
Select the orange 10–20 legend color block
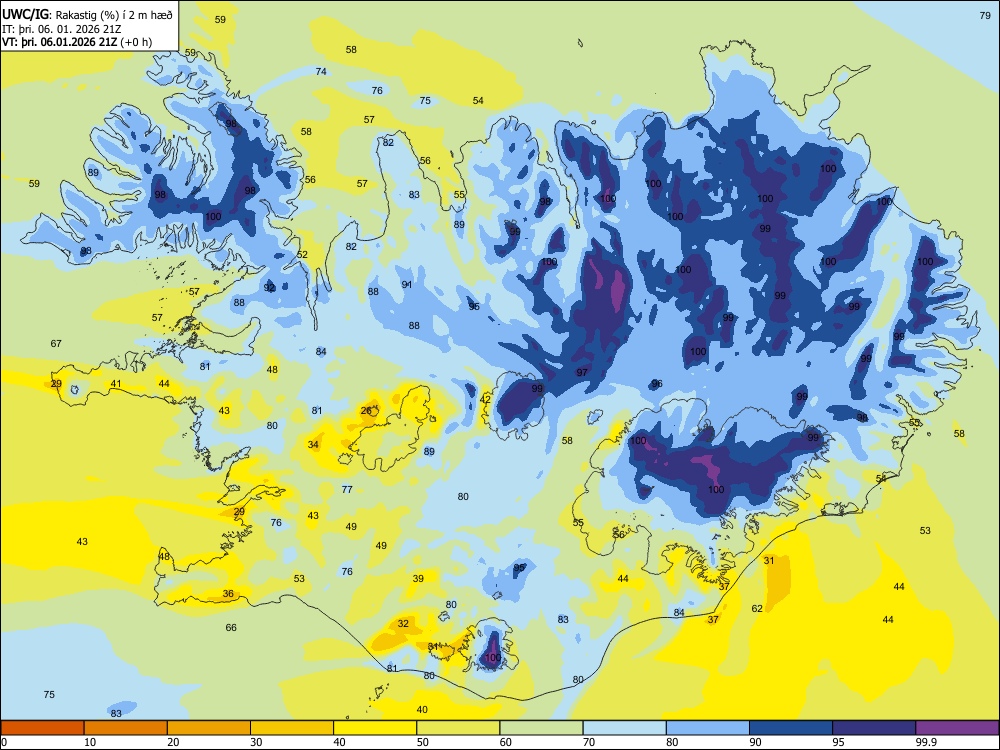126,728
